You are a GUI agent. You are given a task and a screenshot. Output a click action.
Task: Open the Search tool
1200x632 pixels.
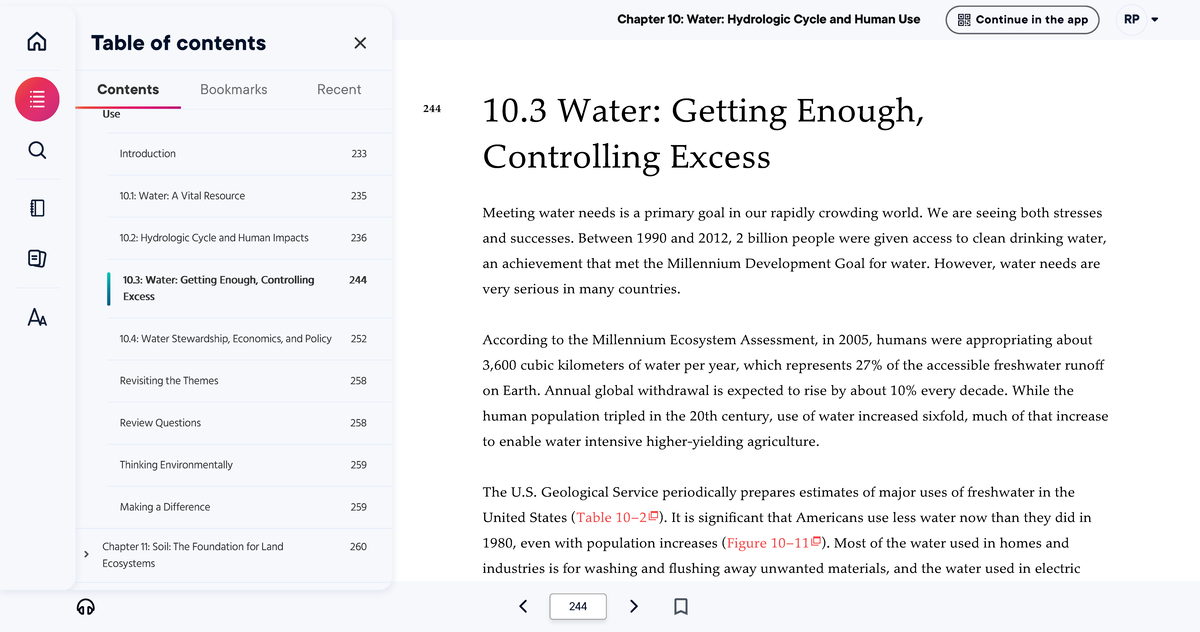[x=36, y=150]
